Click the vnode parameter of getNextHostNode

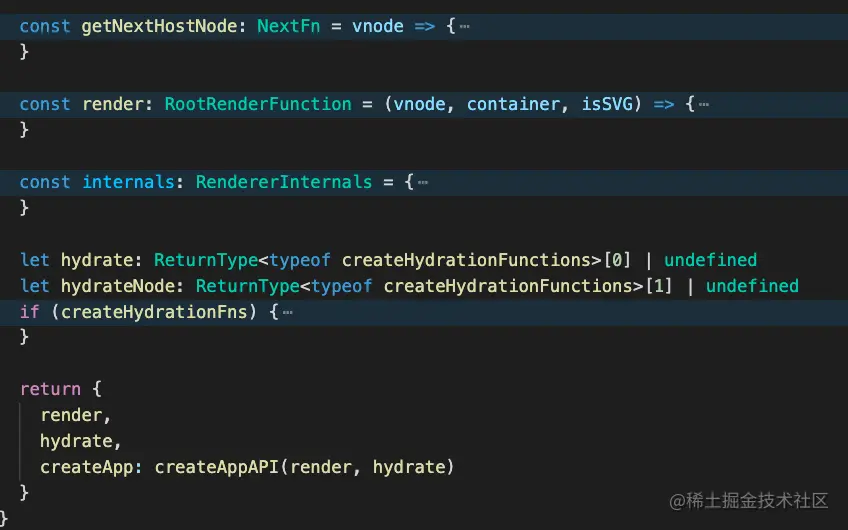pos(377,26)
